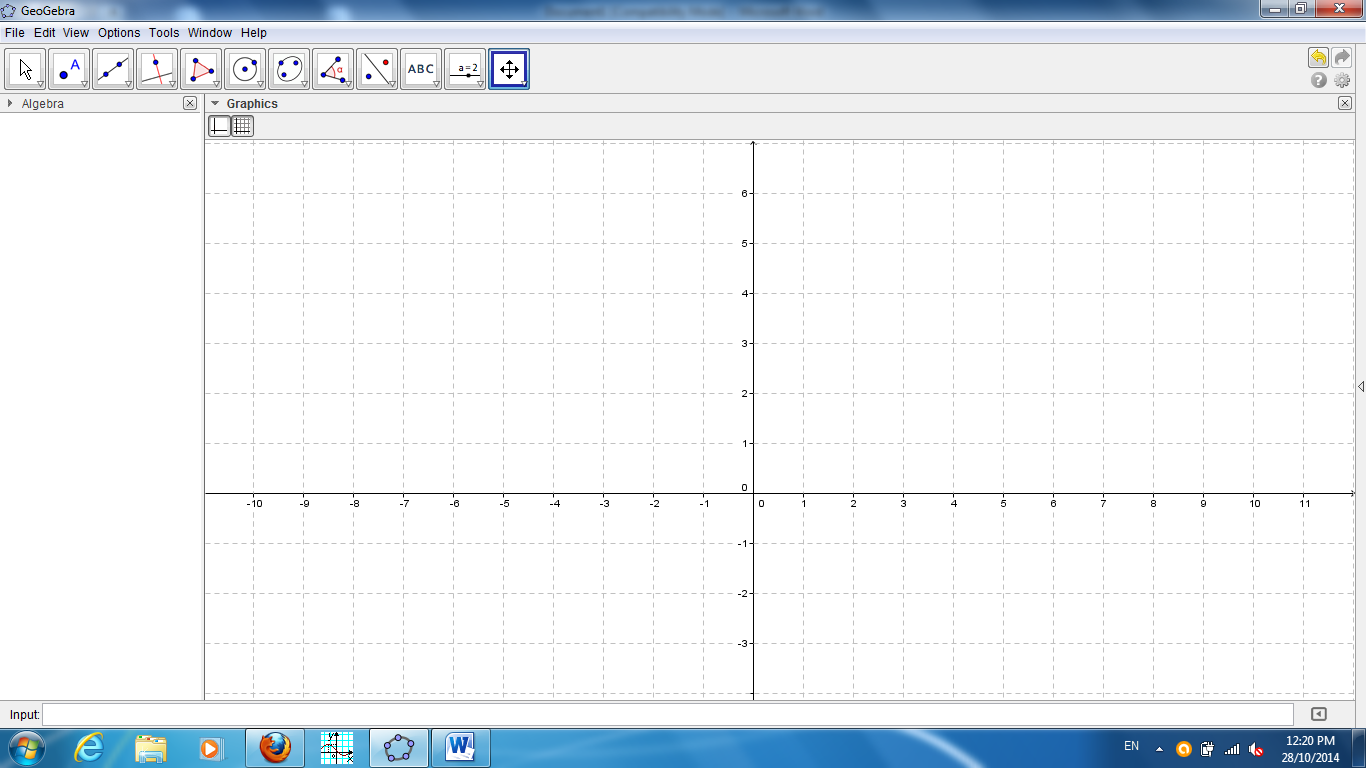Image resolution: width=1366 pixels, height=768 pixels.
Task: Select the Reflect about Line tool
Action: click(377, 69)
